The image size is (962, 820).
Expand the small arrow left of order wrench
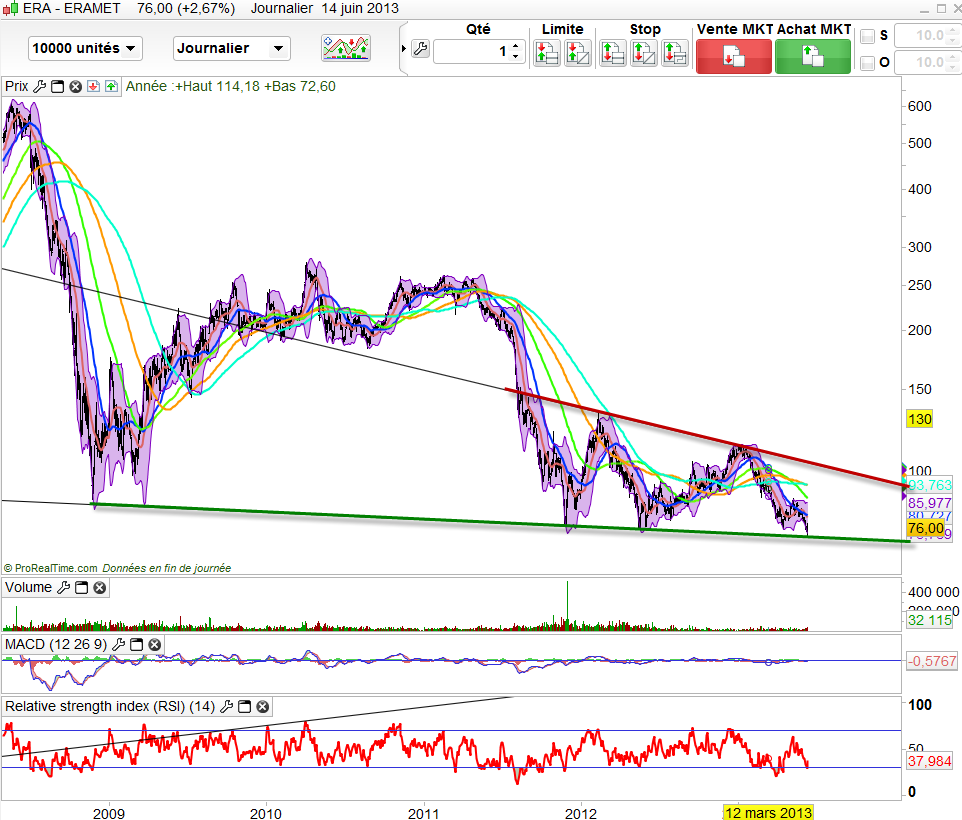point(404,50)
